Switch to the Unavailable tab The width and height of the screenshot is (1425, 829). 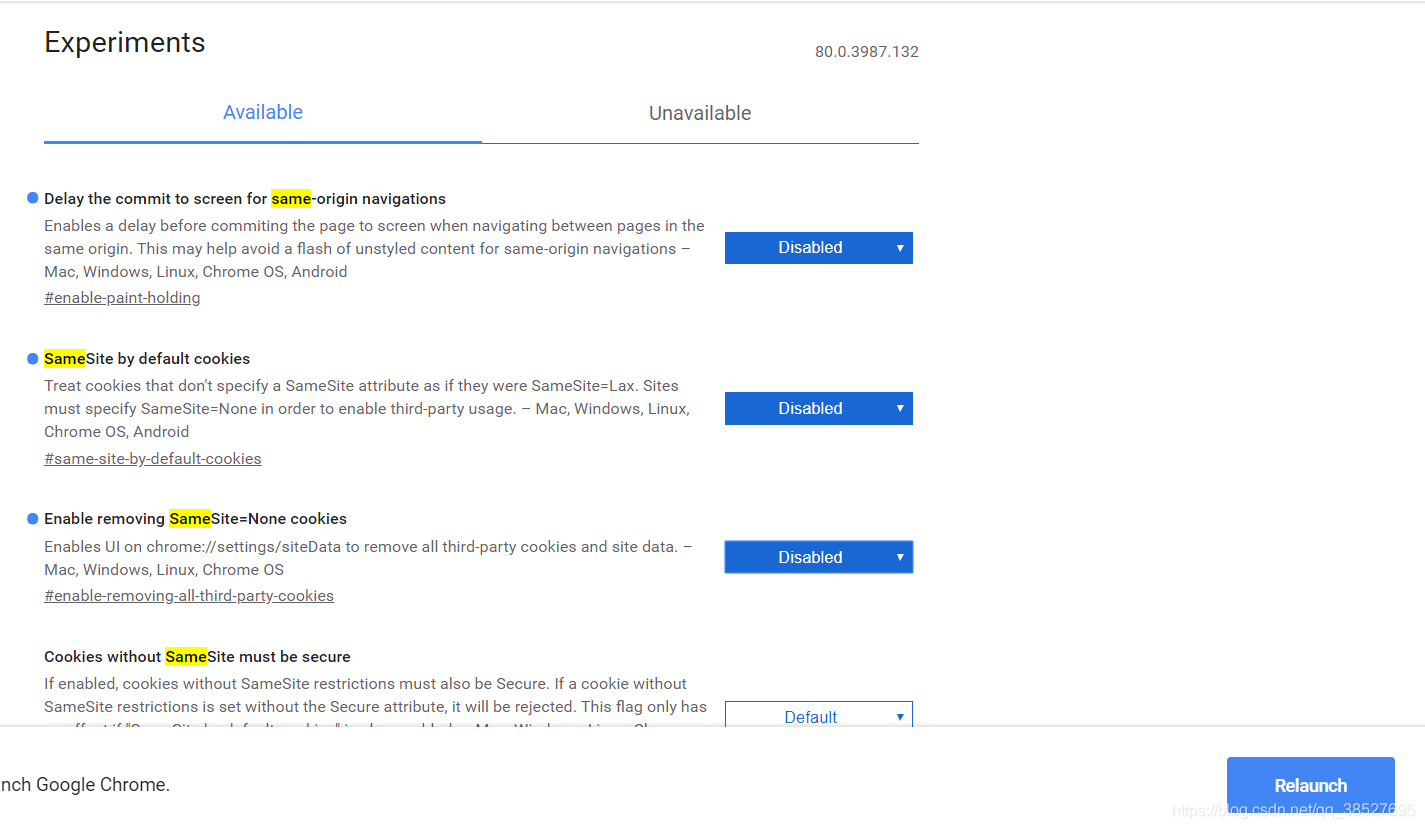click(700, 113)
